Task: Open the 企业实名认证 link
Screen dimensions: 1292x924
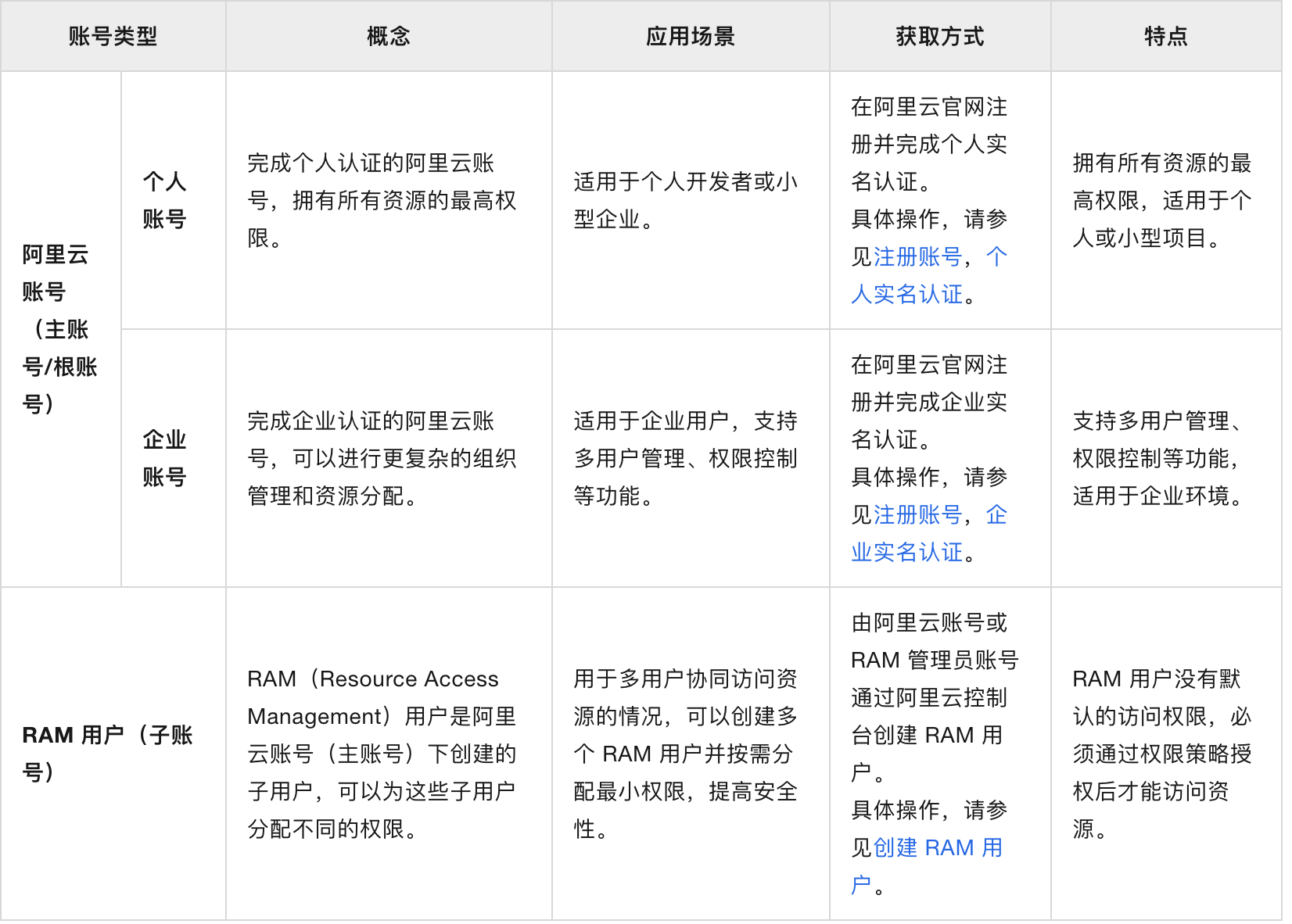Action: 929,533
